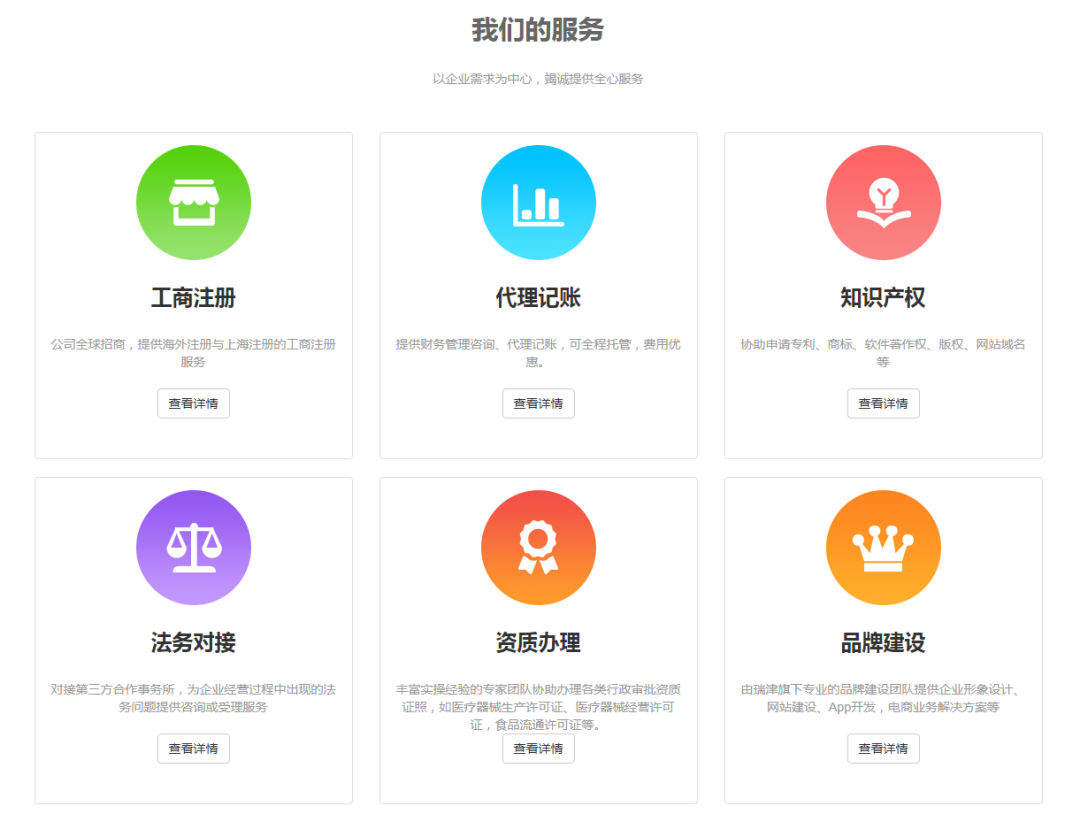This screenshot has height=814, width=1080.
Task: Select the red lightbulb icon for 知识产权
Action: pyautogui.click(x=883, y=202)
